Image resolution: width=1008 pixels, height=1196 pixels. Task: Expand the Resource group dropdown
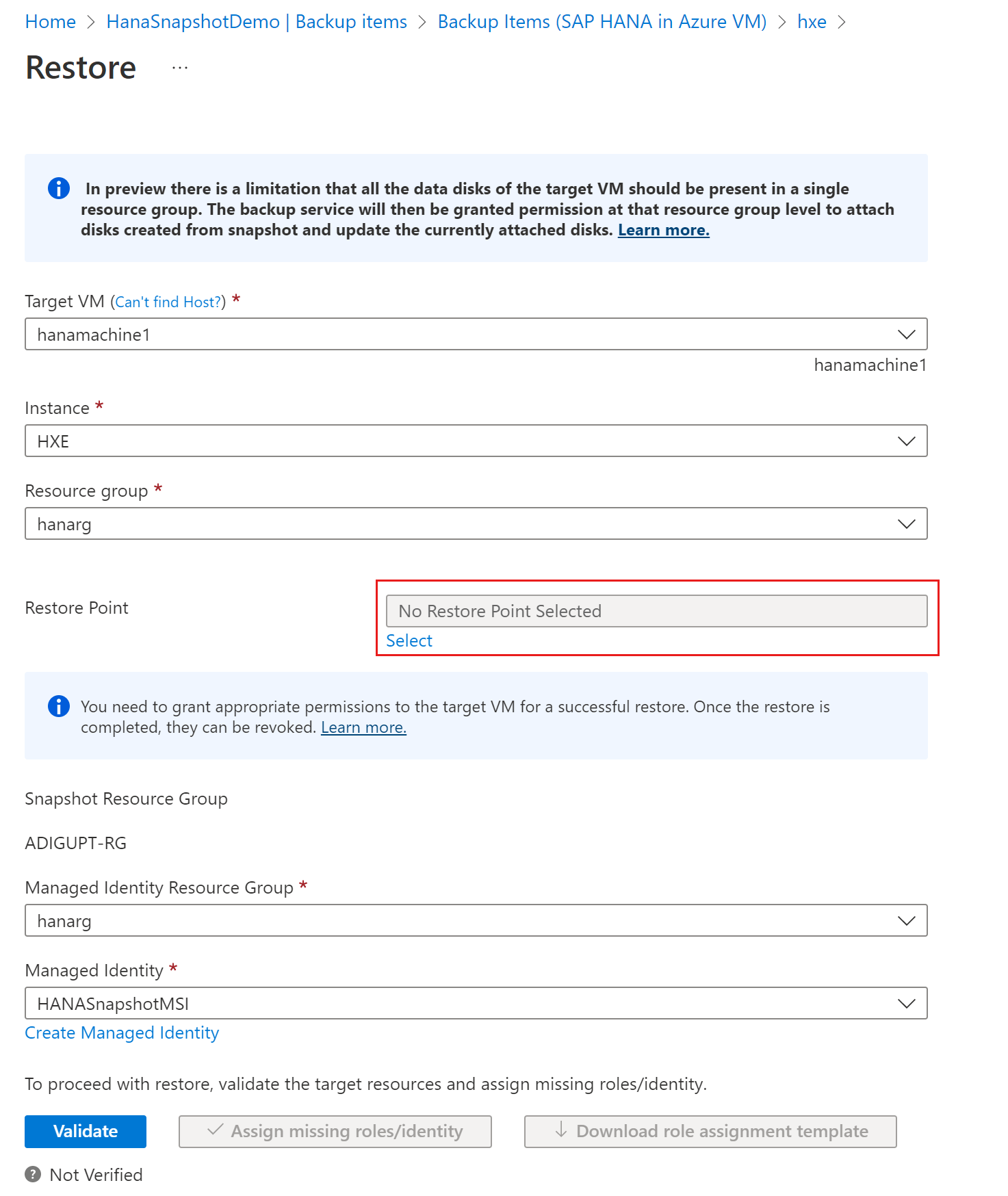907,523
